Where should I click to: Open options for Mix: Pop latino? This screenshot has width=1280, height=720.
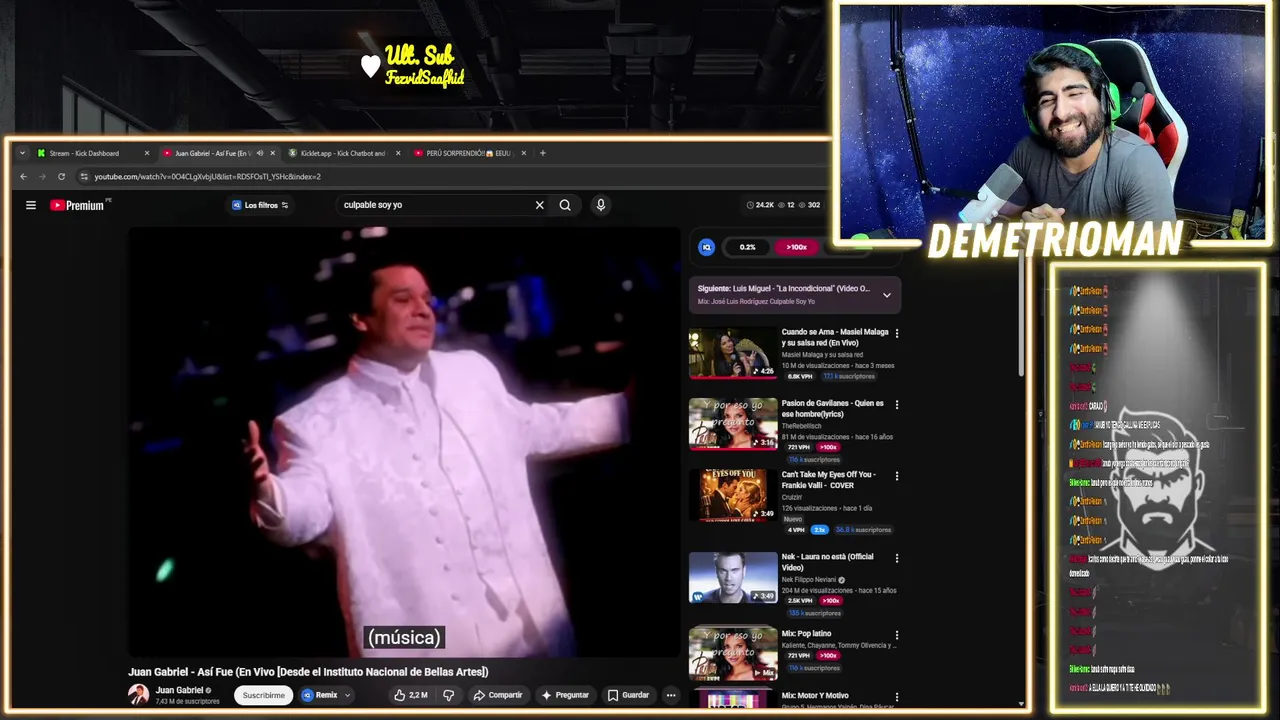[x=896, y=635]
